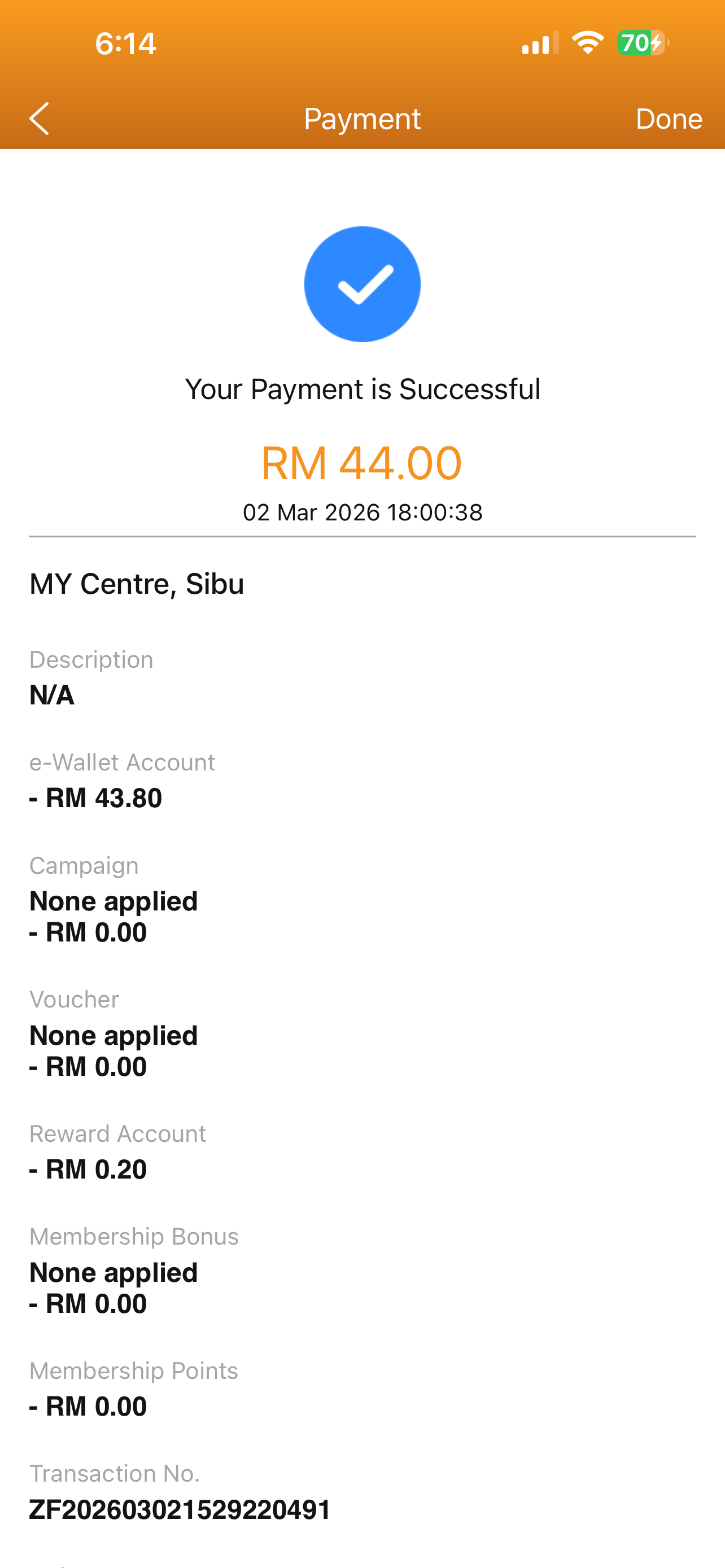The height and width of the screenshot is (1568, 725).
Task: Tap the Membership Bonus None applied entry
Action: point(114,1273)
